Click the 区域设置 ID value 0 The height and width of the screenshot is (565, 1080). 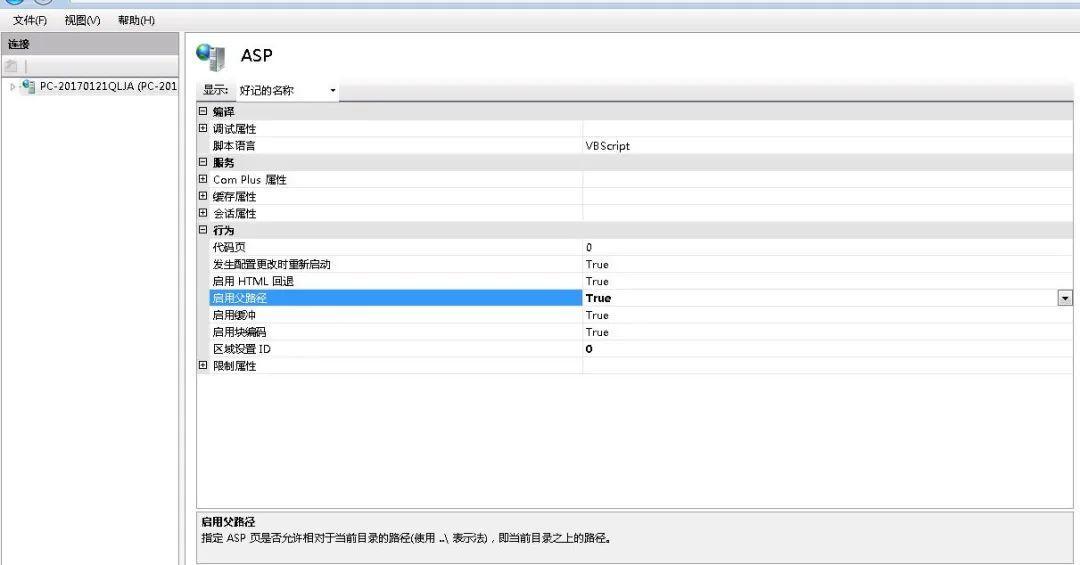(589, 349)
